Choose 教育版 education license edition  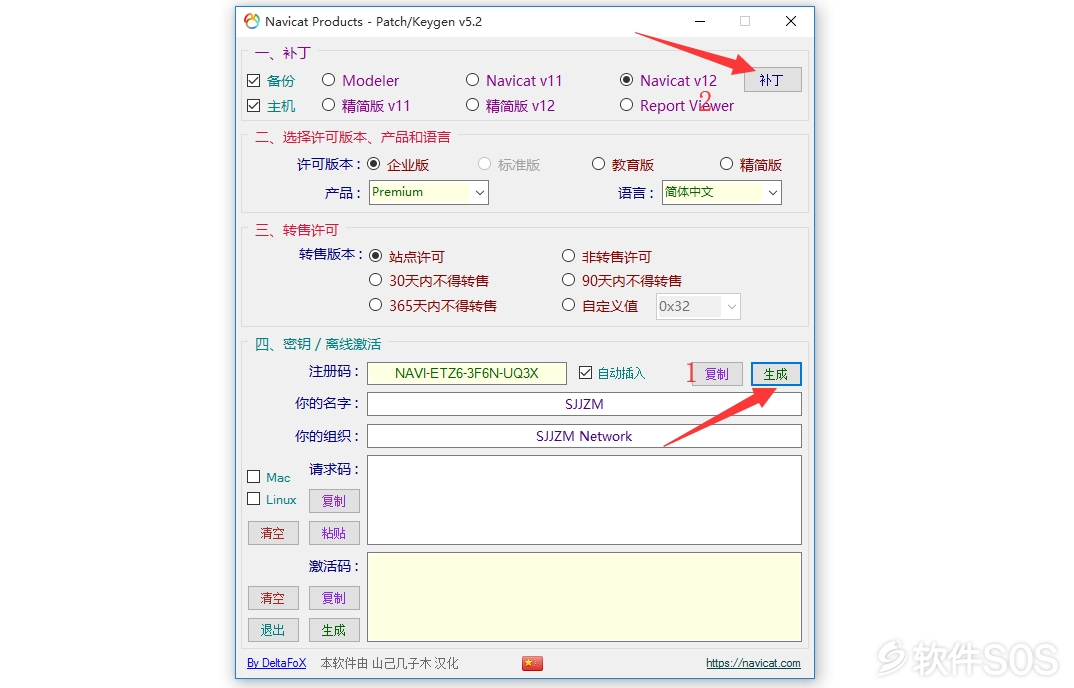click(x=599, y=164)
